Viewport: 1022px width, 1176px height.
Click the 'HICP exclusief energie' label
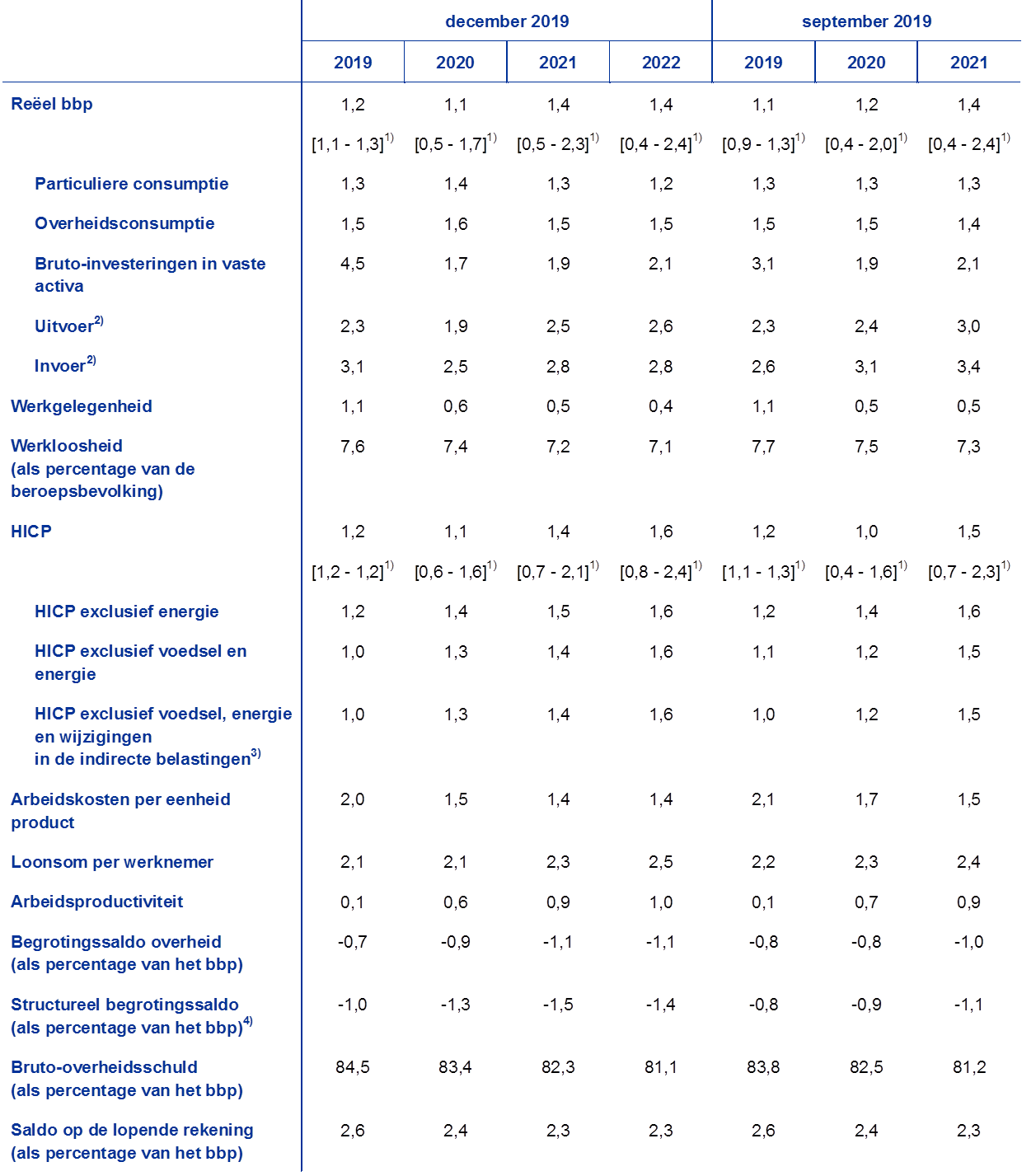pyautogui.click(x=127, y=611)
